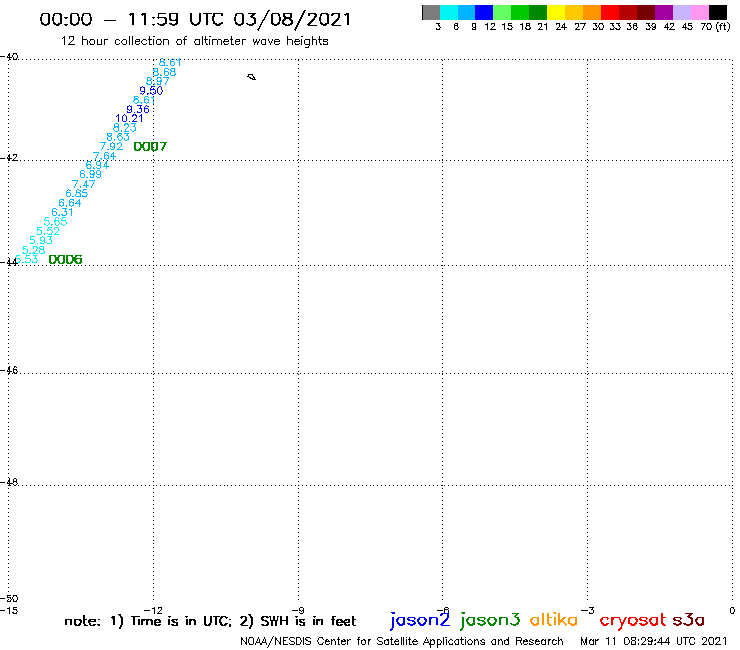Select the 6.64 wave height value
This screenshot has height=650, width=740.
click(70, 203)
